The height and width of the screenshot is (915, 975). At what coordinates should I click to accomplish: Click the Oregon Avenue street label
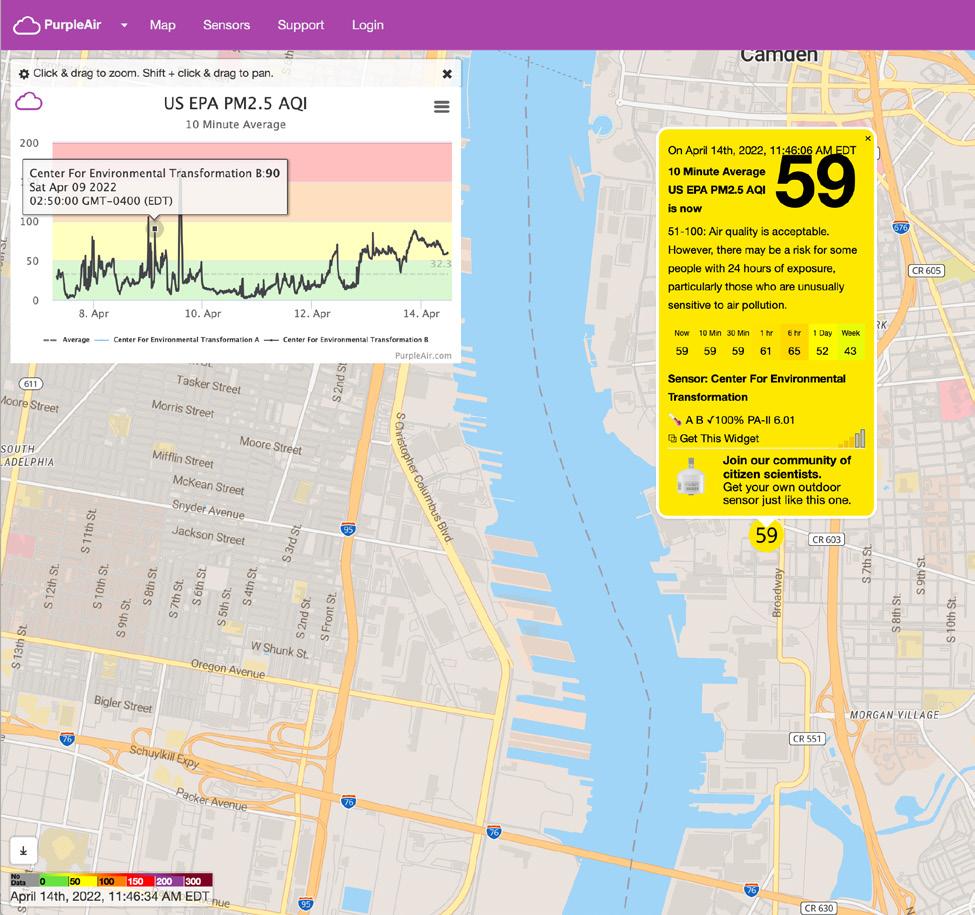tap(228, 669)
